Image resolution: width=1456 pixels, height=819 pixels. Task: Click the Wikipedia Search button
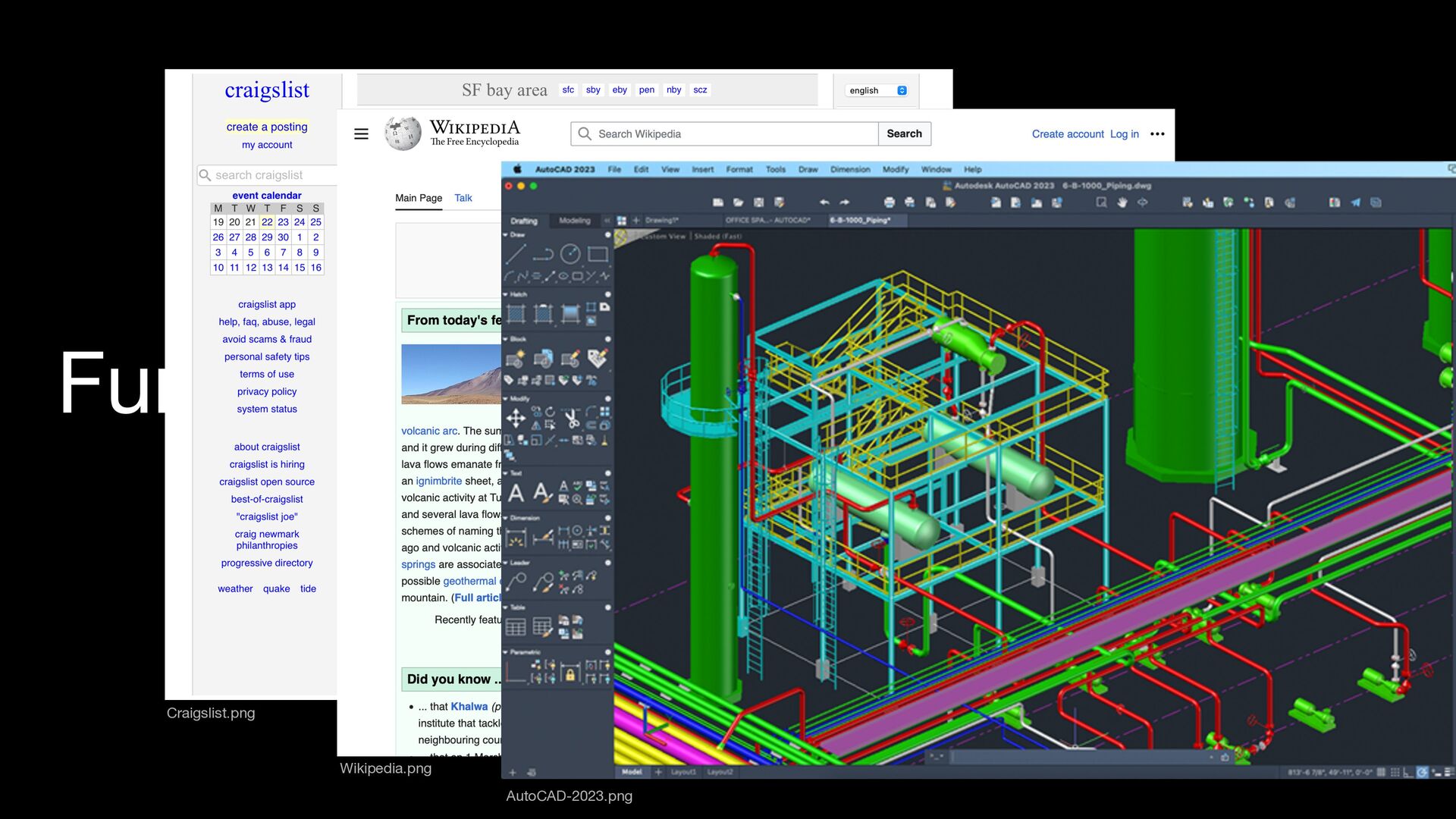[x=904, y=134]
